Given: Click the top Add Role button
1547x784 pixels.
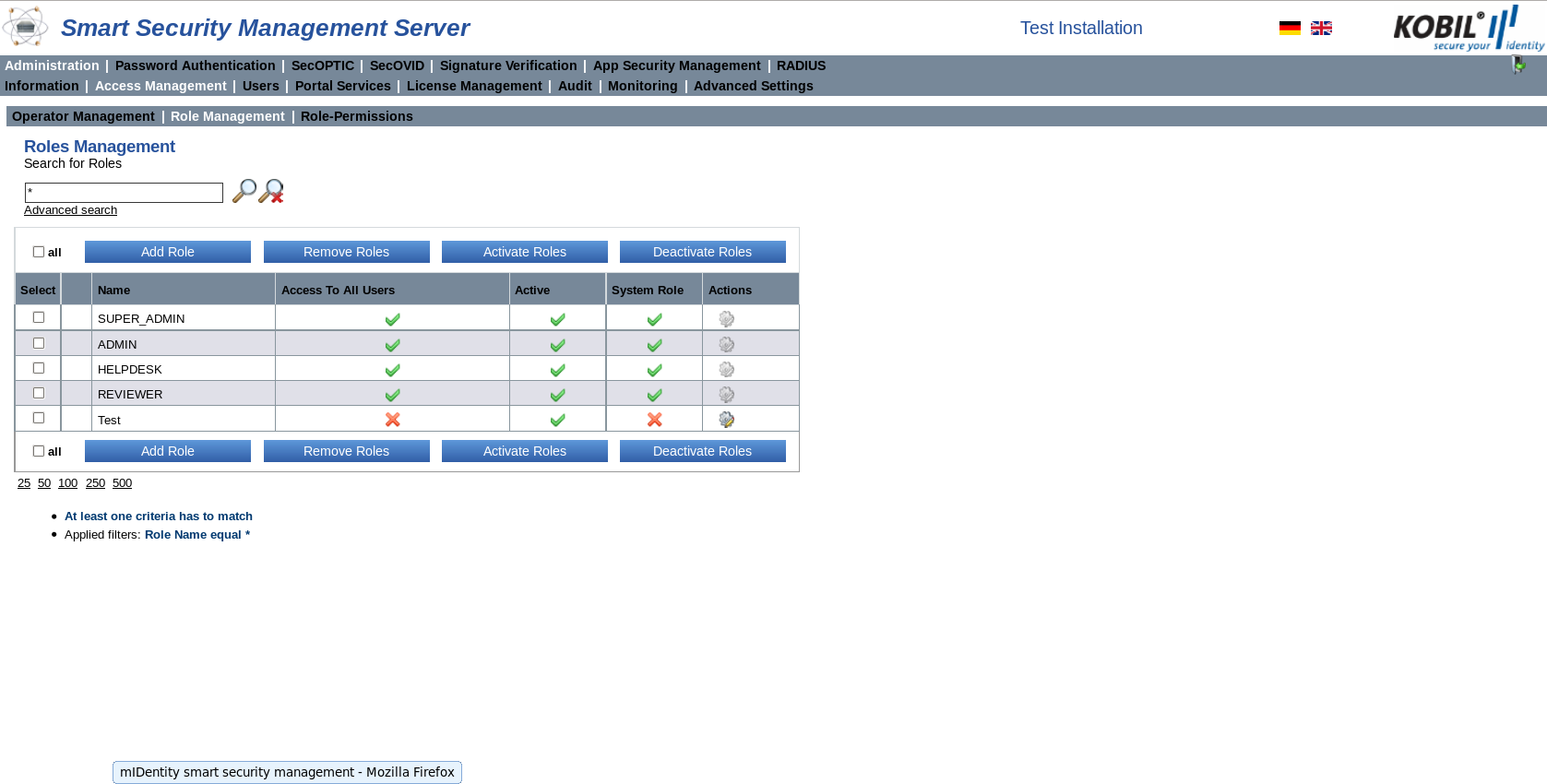Looking at the screenshot, I should 168,252.
